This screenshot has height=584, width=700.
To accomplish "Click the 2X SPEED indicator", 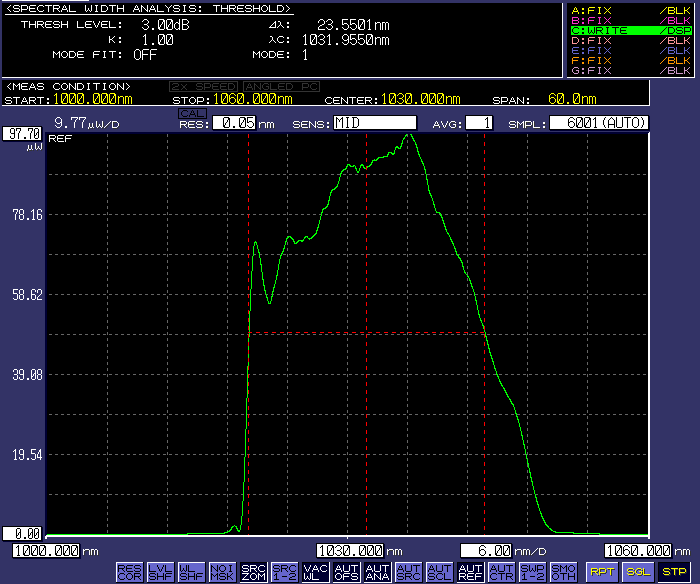I will point(204,86).
